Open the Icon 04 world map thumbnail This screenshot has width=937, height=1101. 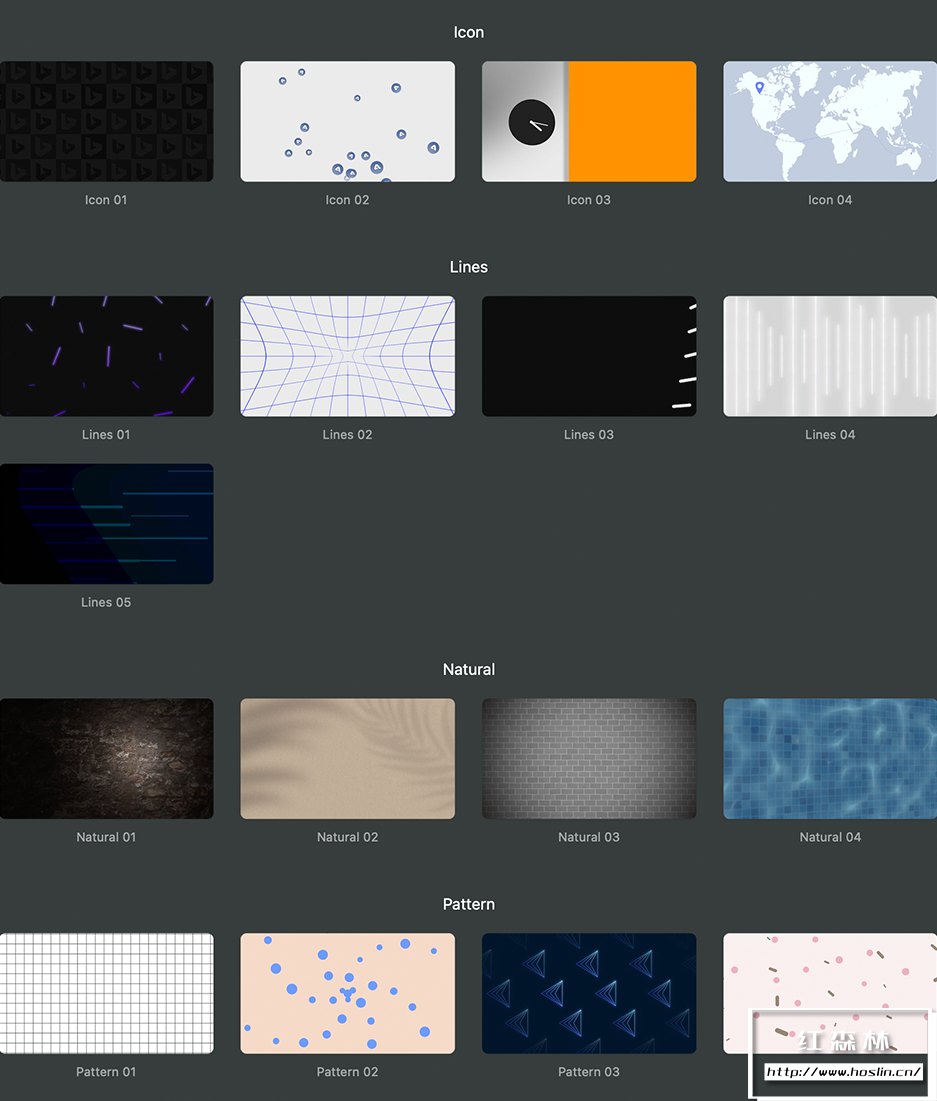tap(830, 121)
